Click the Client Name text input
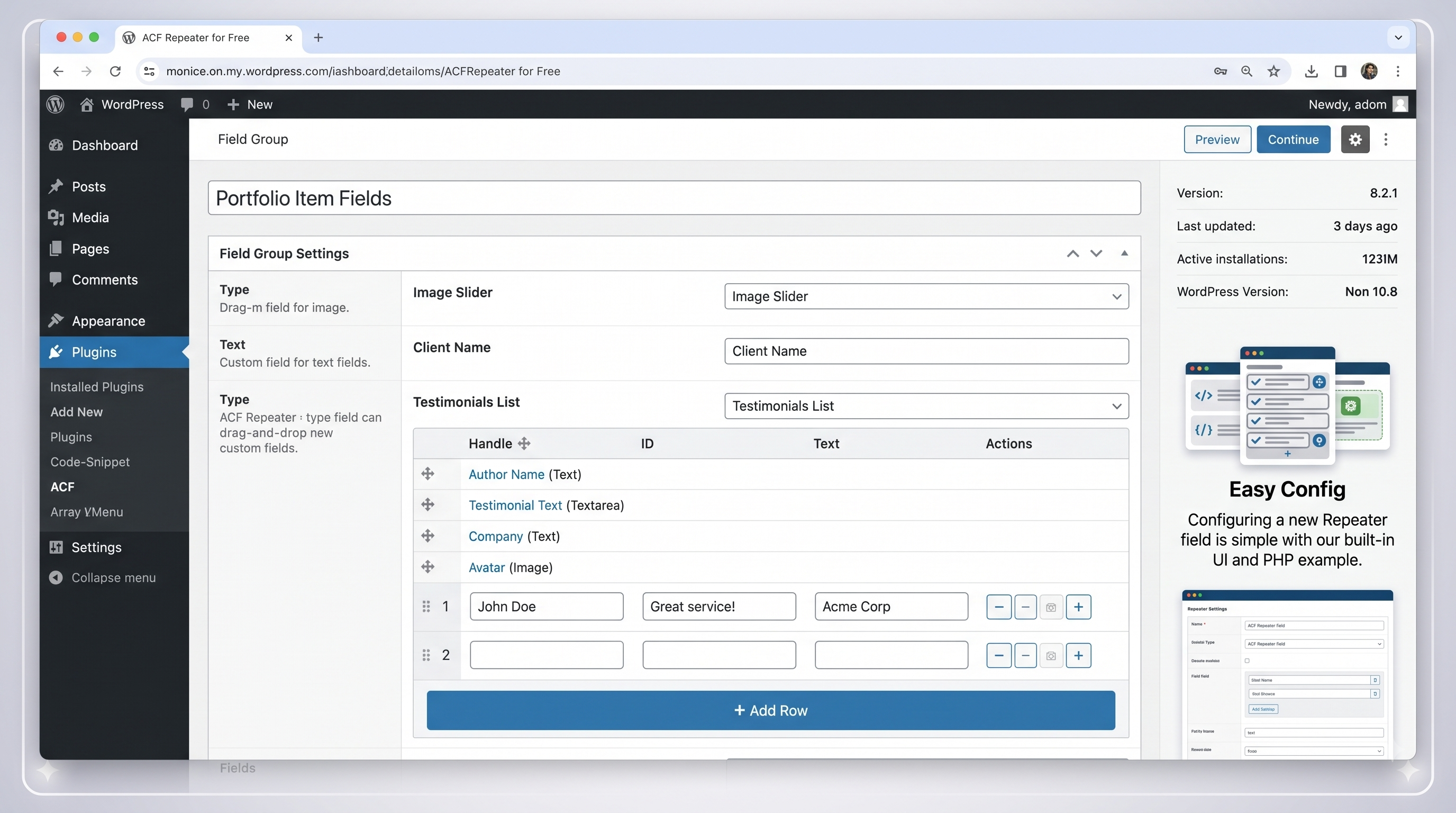1456x813 pixels. [x=926, y=351]
